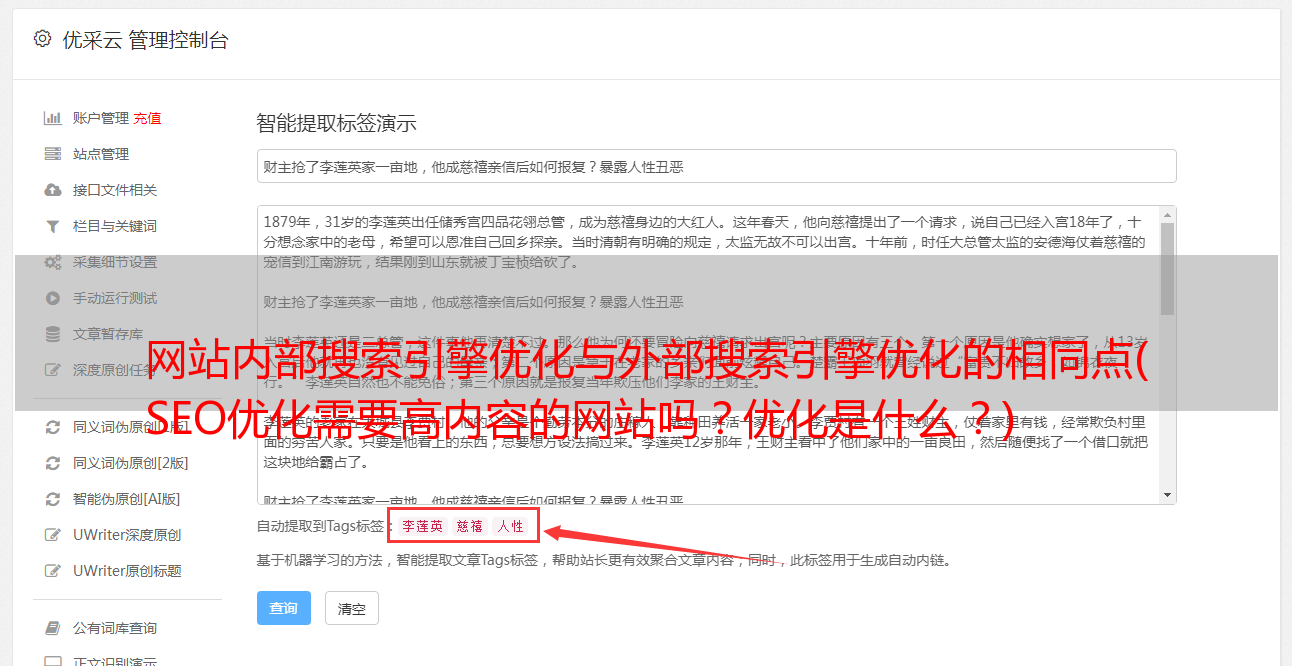Screen dimensions: 1292x666
Task: Open the UWriter原创标题 menu item
Action: point(127,571)
